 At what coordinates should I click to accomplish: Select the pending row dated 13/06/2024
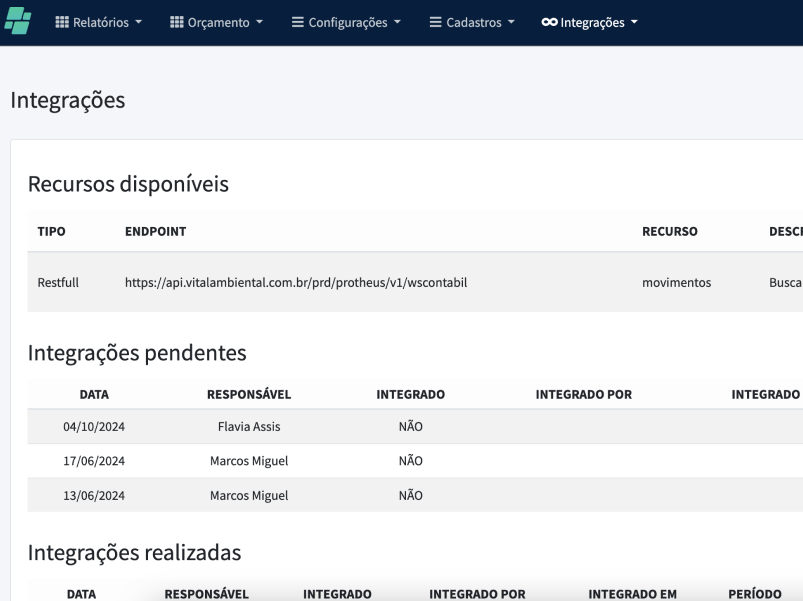[x=93, y=495]
